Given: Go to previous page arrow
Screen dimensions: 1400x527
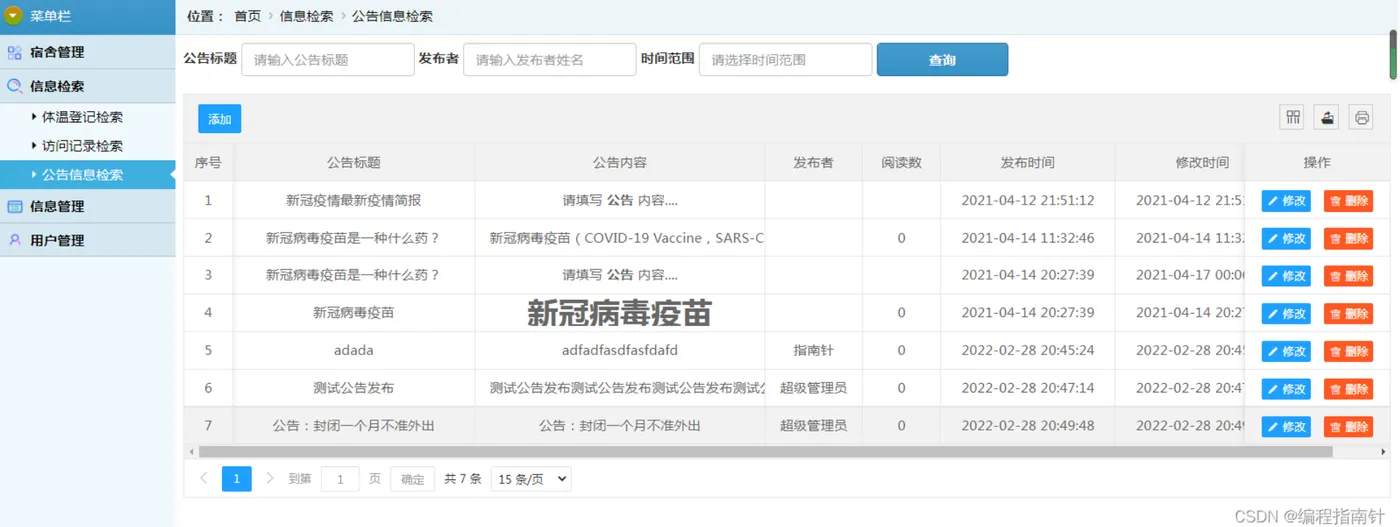Looking at the screenshot, I should [204, 479].
